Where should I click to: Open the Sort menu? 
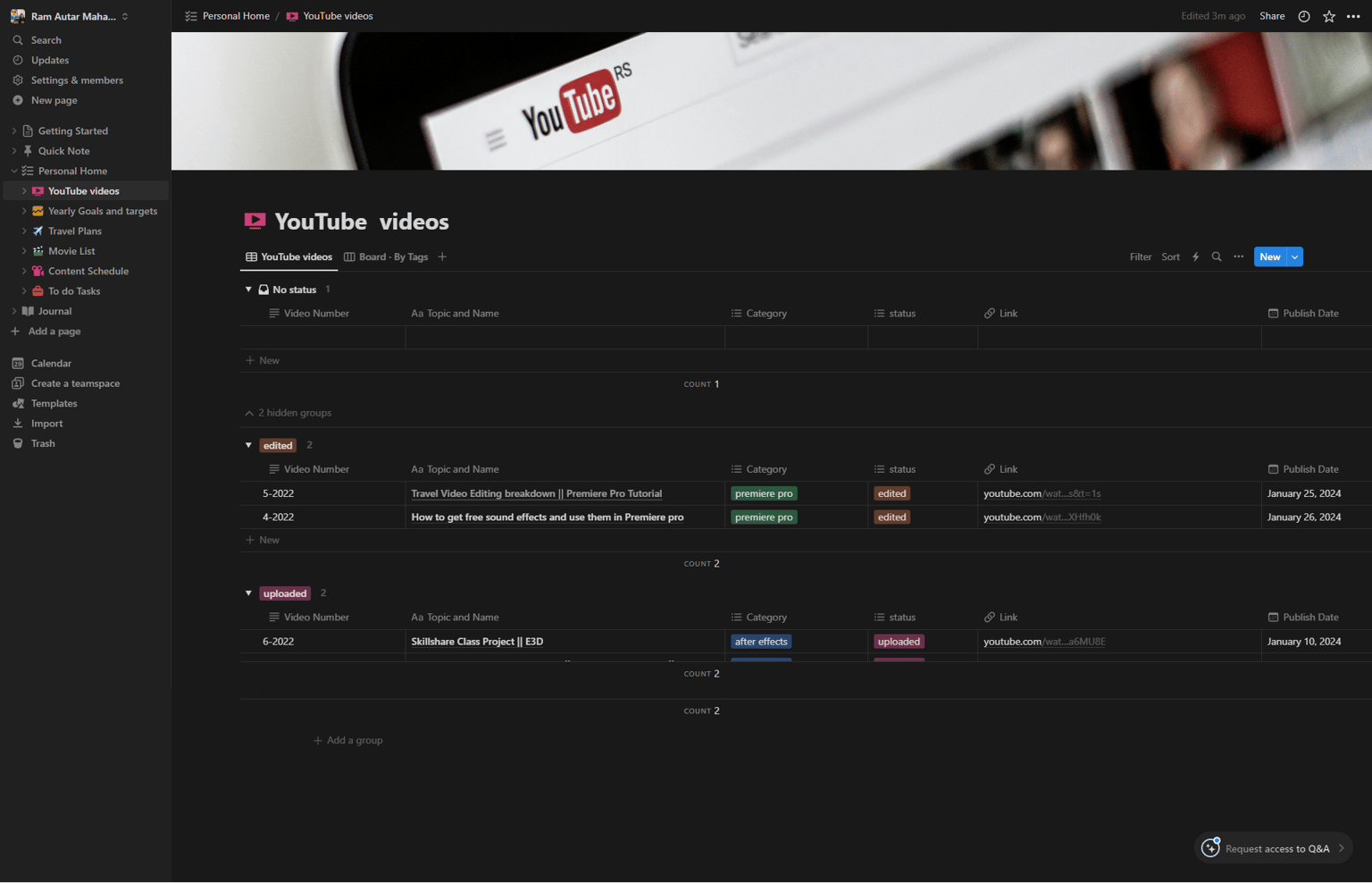1170,257
